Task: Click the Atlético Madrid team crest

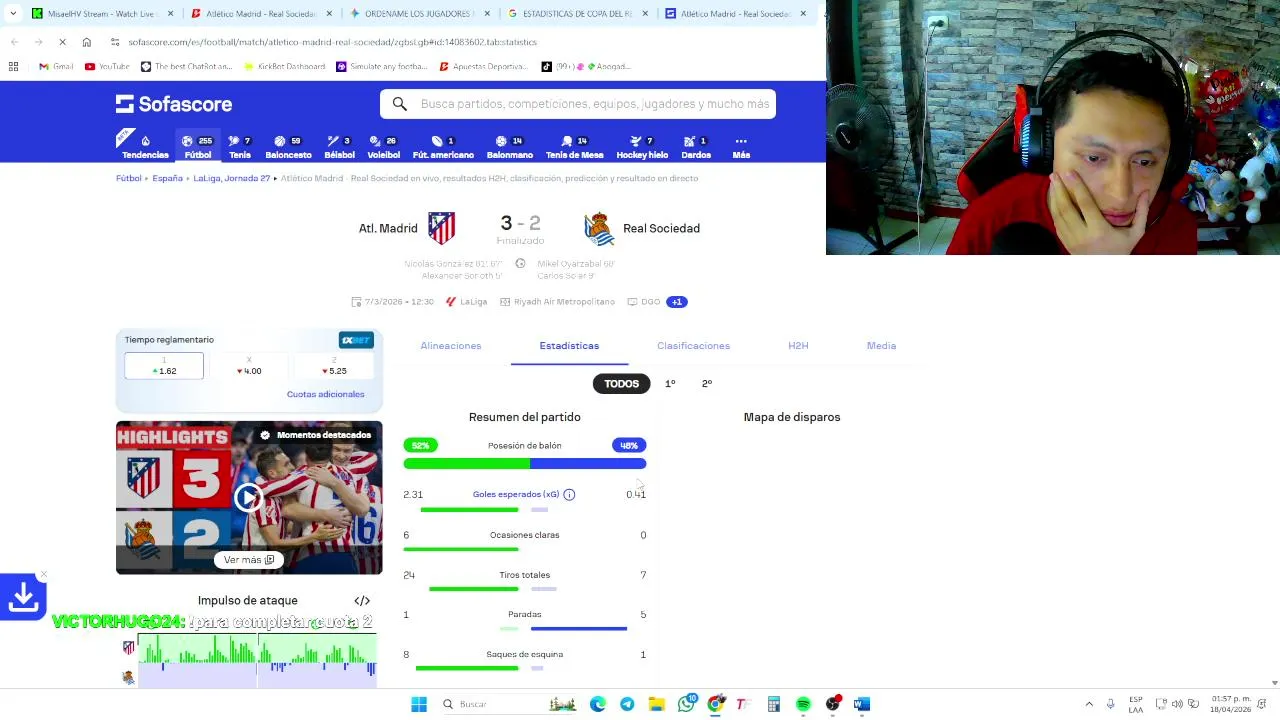Action: [x=442, y=228]
